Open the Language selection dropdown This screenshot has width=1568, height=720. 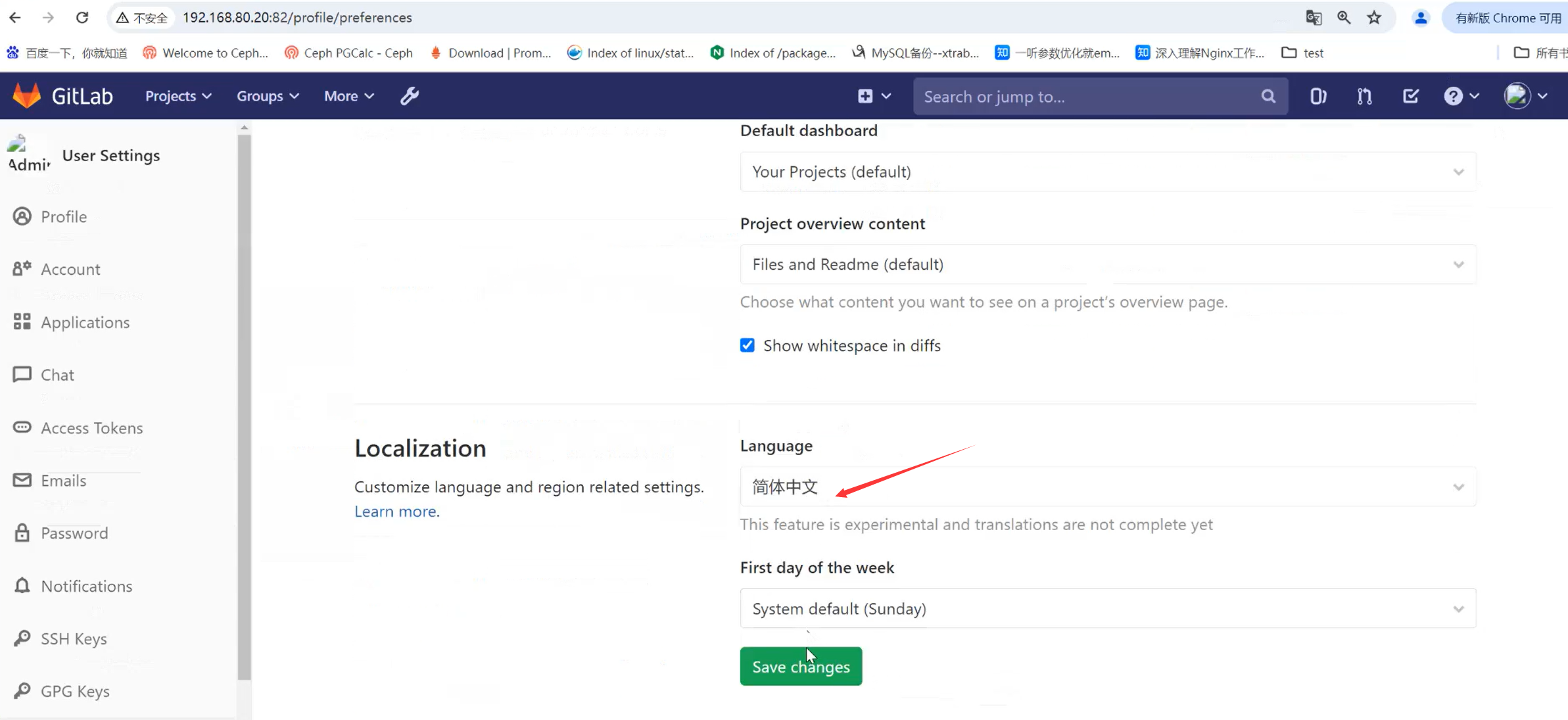click(x=1107, y=487)
